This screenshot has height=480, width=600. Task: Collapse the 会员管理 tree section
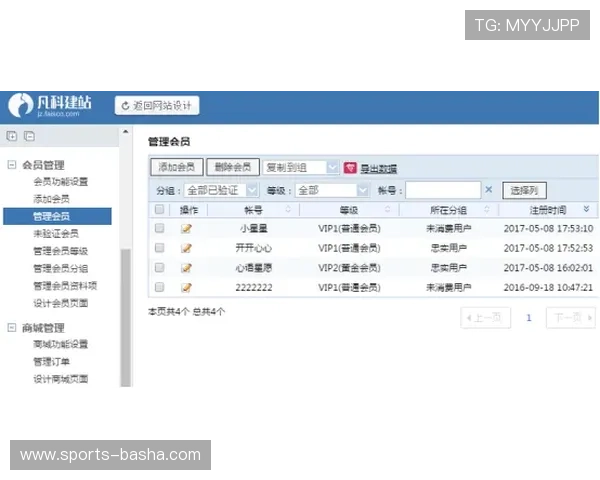[x=12, y=165]
